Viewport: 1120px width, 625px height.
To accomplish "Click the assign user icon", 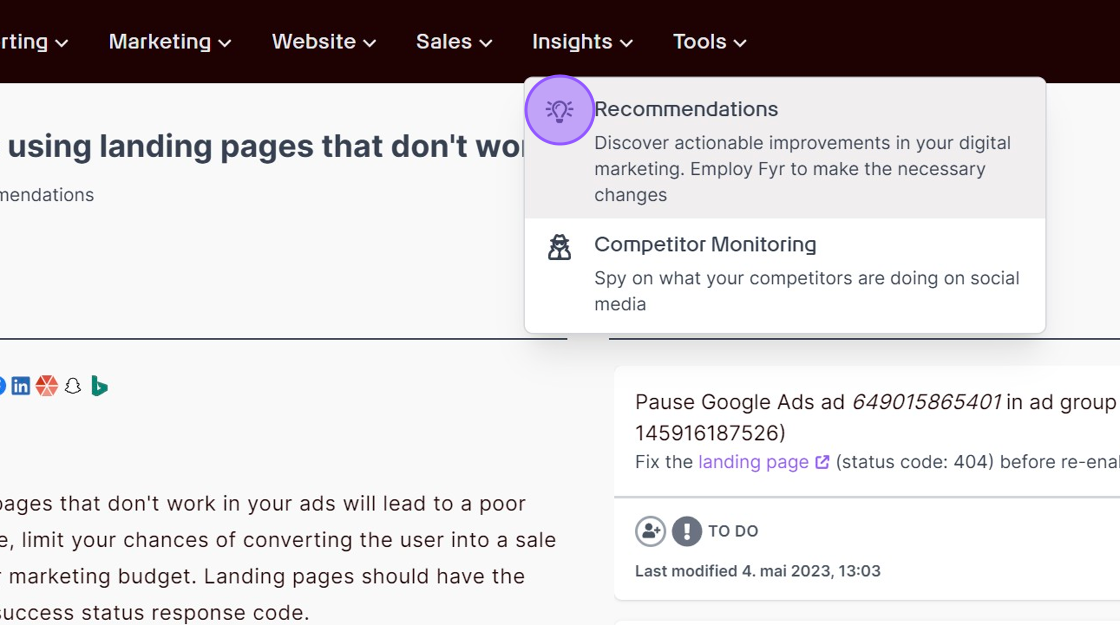I will tap(650, 531).
